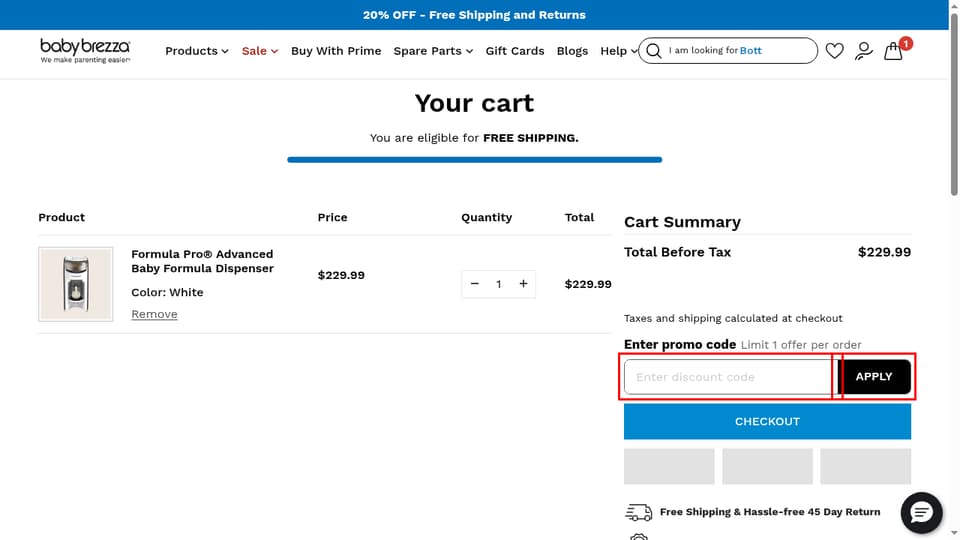The image size is (960, 540).
Task: Open the account profile icon
Action: (864, 51)
